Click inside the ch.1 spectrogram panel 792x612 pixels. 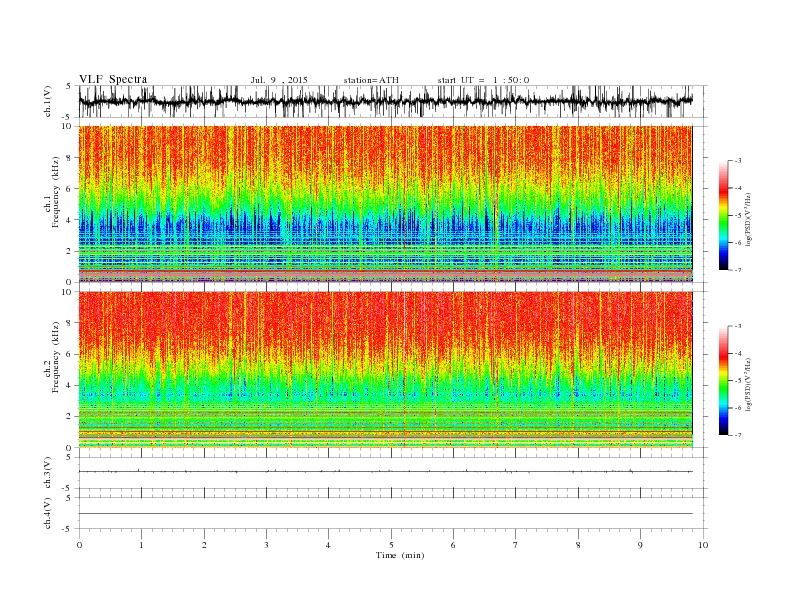coord(385,204)
